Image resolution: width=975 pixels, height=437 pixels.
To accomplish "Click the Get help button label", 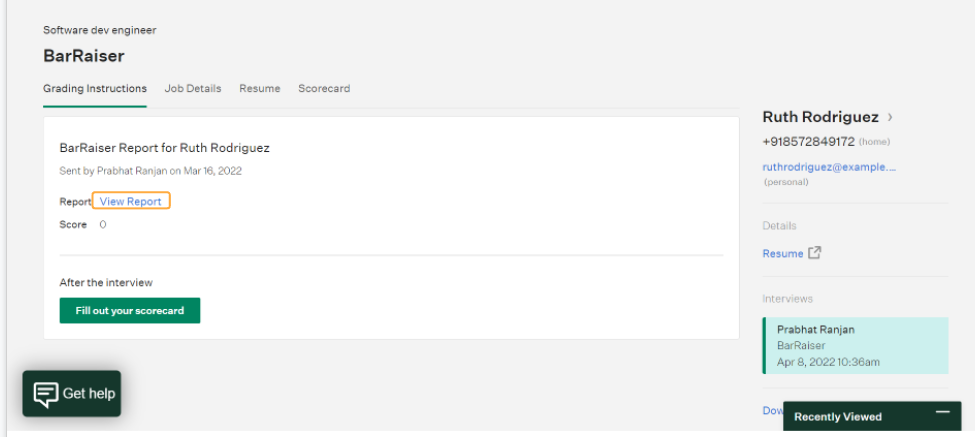I will click(89, 393).
